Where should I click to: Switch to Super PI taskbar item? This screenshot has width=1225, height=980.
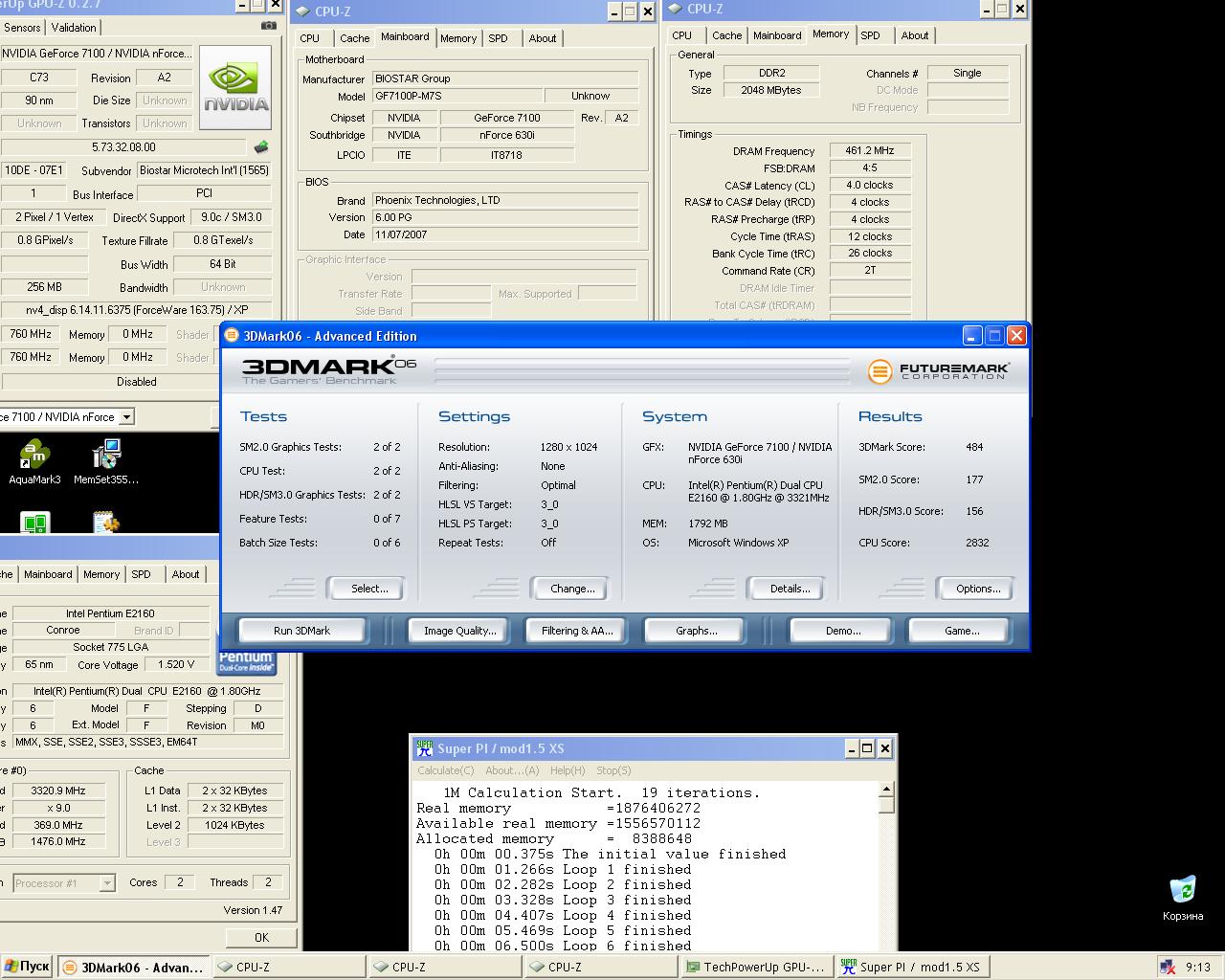[912, 967]
